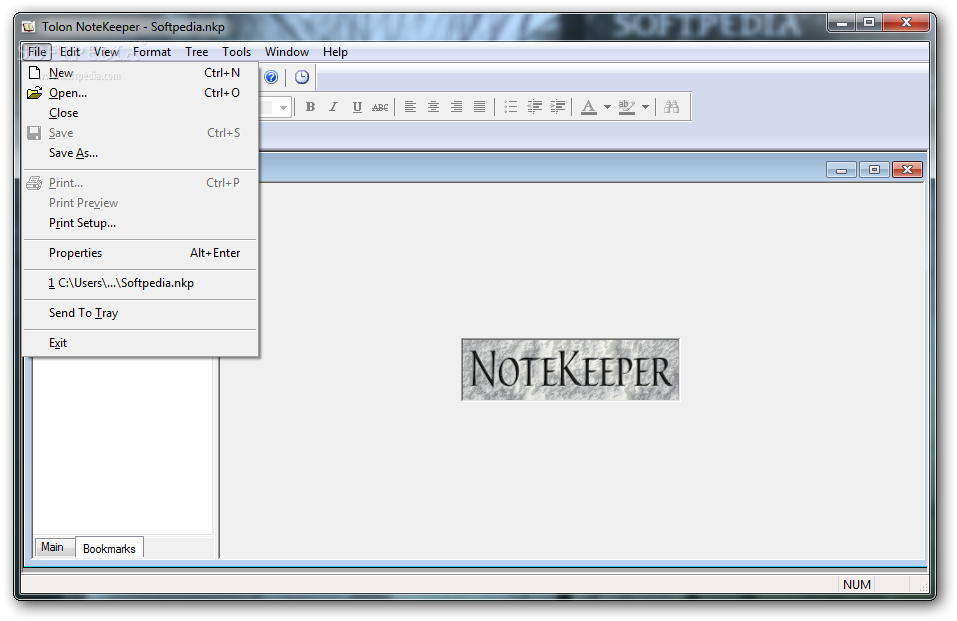The image size is (957, 621).
Task: Choose Print Setup... from the File menu
Action: click(x=140, y=223)
